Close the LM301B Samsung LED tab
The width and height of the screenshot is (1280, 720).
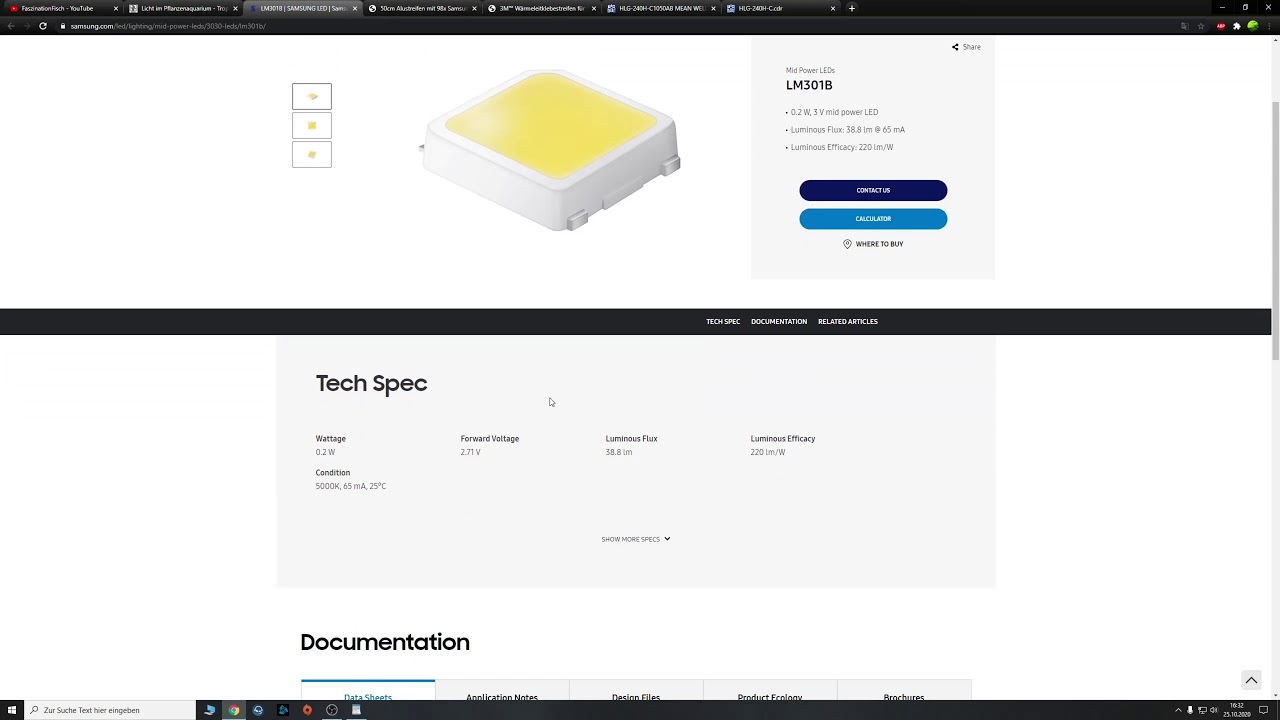pos(354,8)
